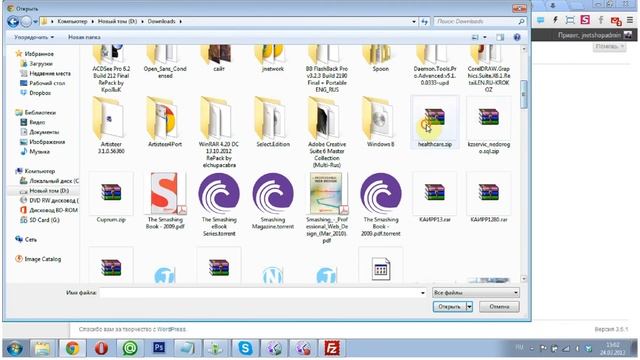The height and width of the screenshot is (360, 640).
Task: Toggle the preview pane button
Action: pyautogui.click(x=500, y=37)
